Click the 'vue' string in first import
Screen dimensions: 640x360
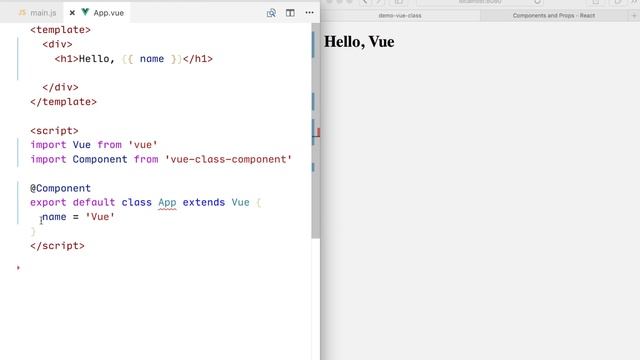pyautogui.click(x=142, y=145)
